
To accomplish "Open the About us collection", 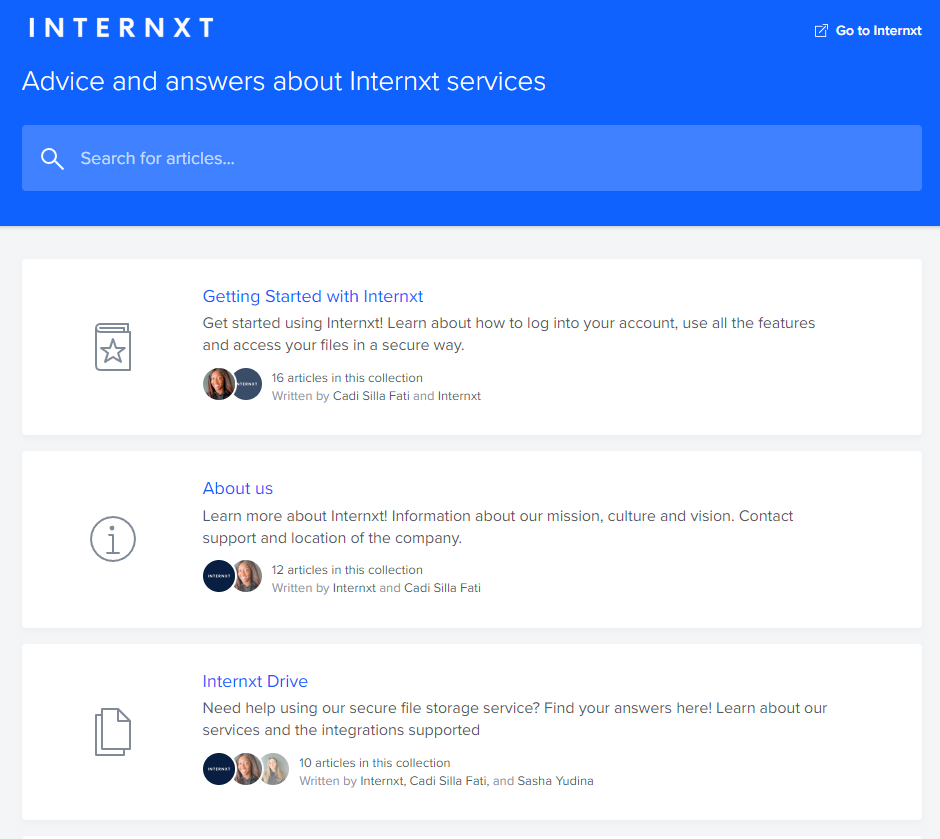I will tap(237, 488).
